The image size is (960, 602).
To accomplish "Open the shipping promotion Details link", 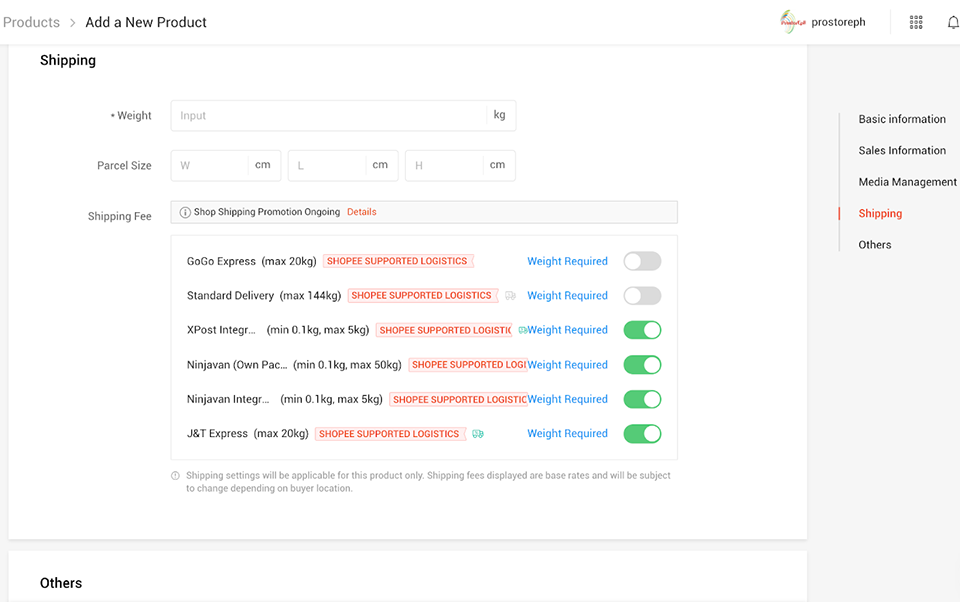I will [x=361, y=212].
